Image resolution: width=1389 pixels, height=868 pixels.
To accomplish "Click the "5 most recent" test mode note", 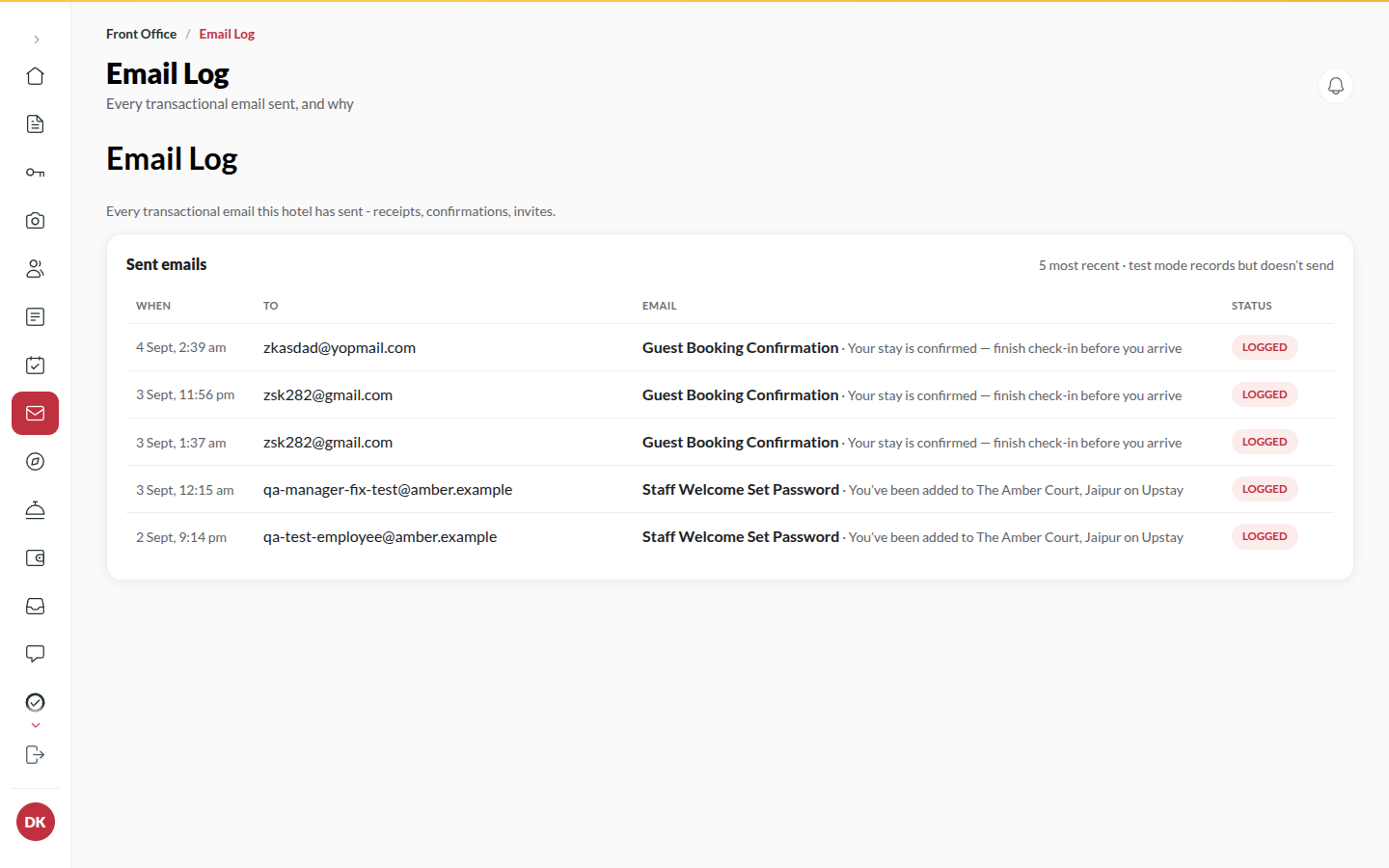I will click(1186, 265).
